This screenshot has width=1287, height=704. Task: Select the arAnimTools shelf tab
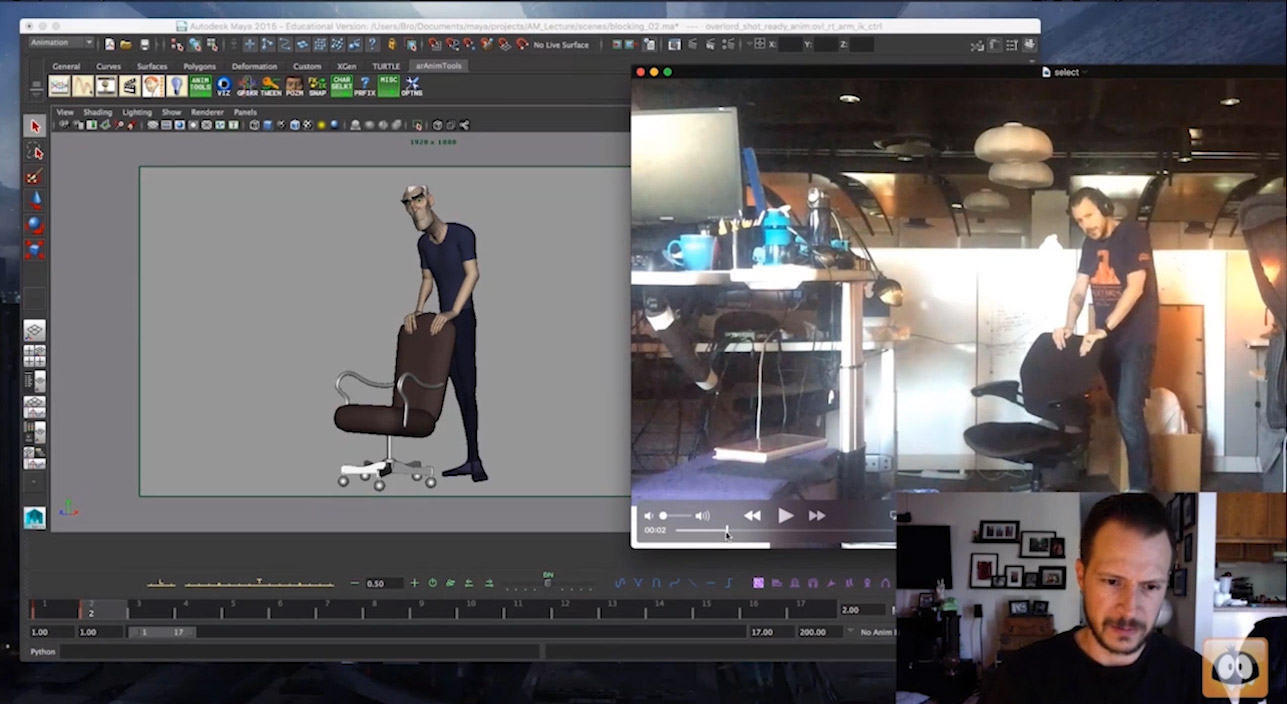pos(438,66)
